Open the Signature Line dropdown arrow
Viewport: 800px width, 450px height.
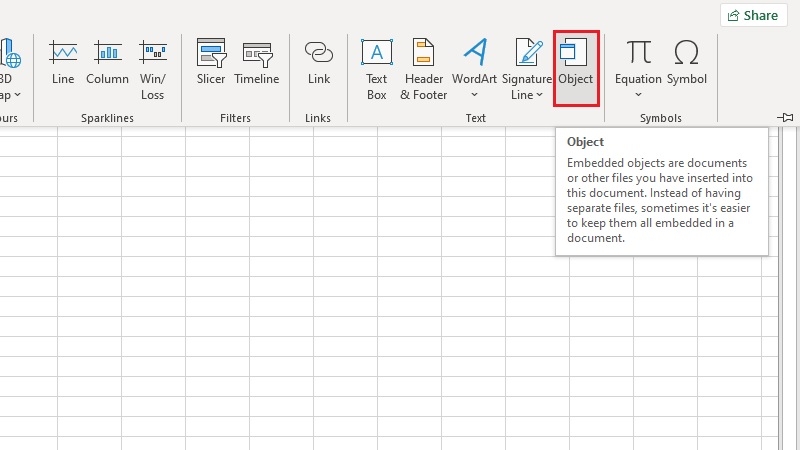[539, 95]
